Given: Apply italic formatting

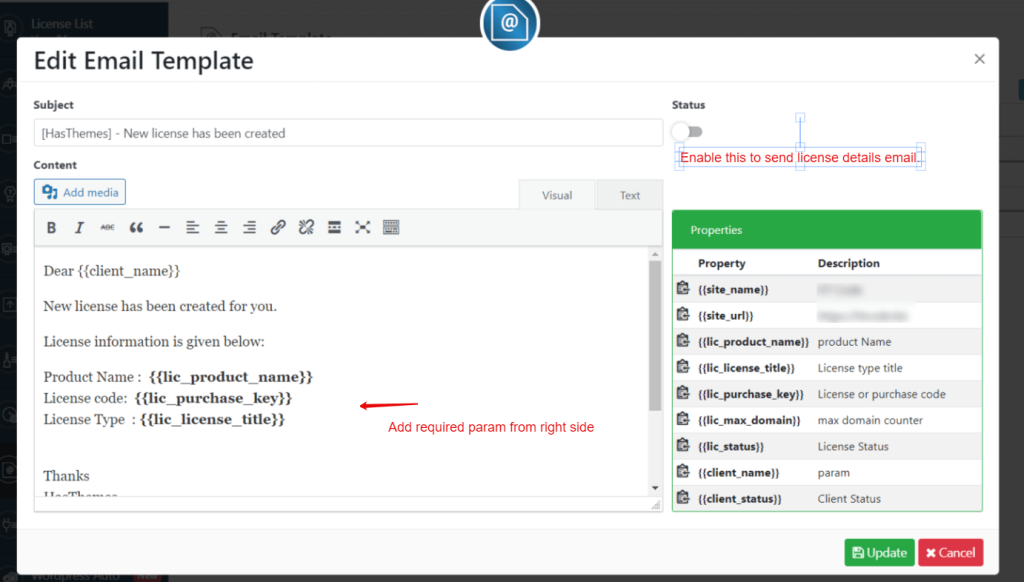Looking at the screenshot, I should point(79,227).
